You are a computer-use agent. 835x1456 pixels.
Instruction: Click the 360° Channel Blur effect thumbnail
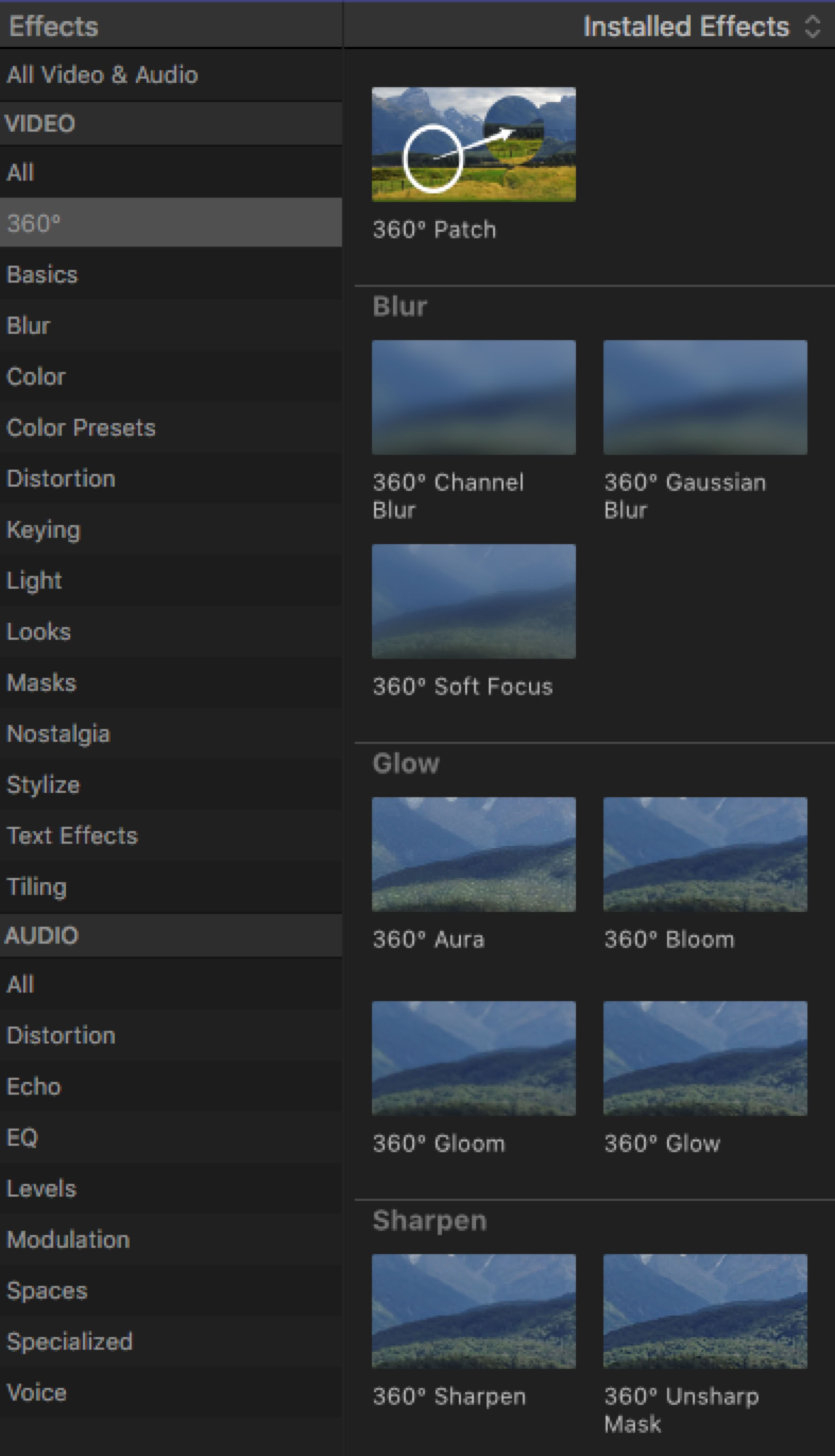point(473,397)
